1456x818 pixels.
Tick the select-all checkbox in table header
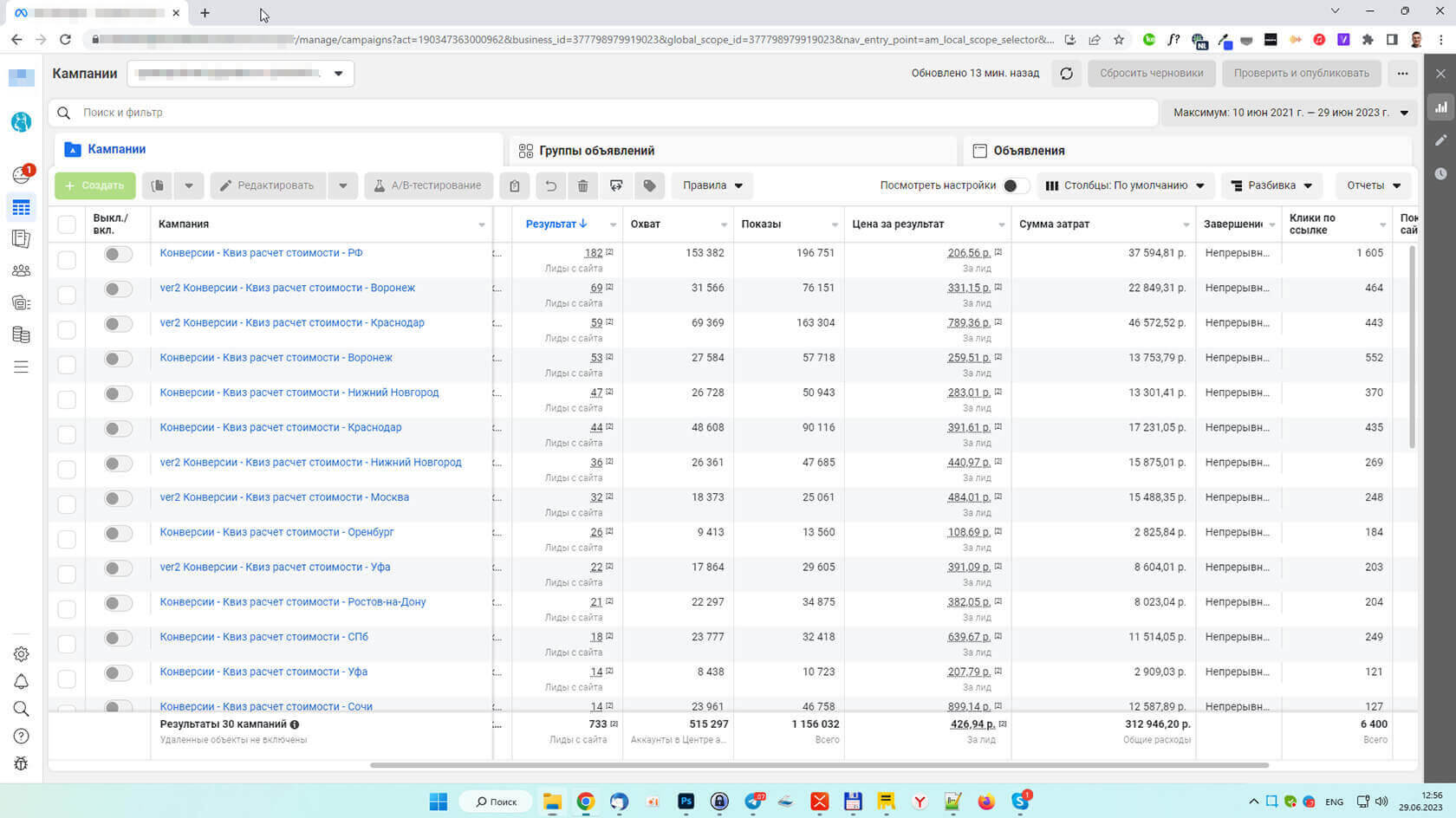[x=67, y=224]
